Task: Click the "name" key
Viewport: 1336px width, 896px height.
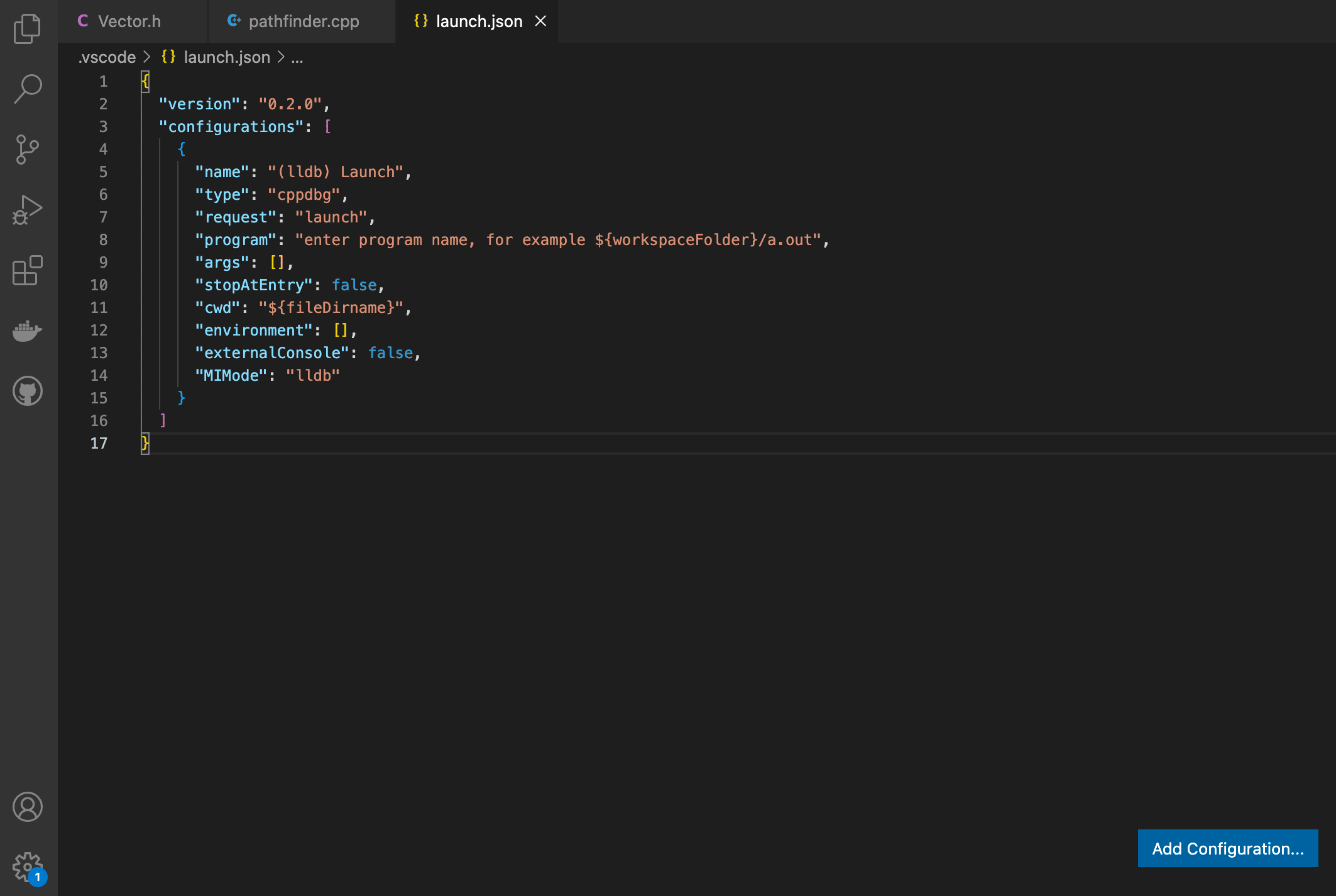Action: click(222, 172)
